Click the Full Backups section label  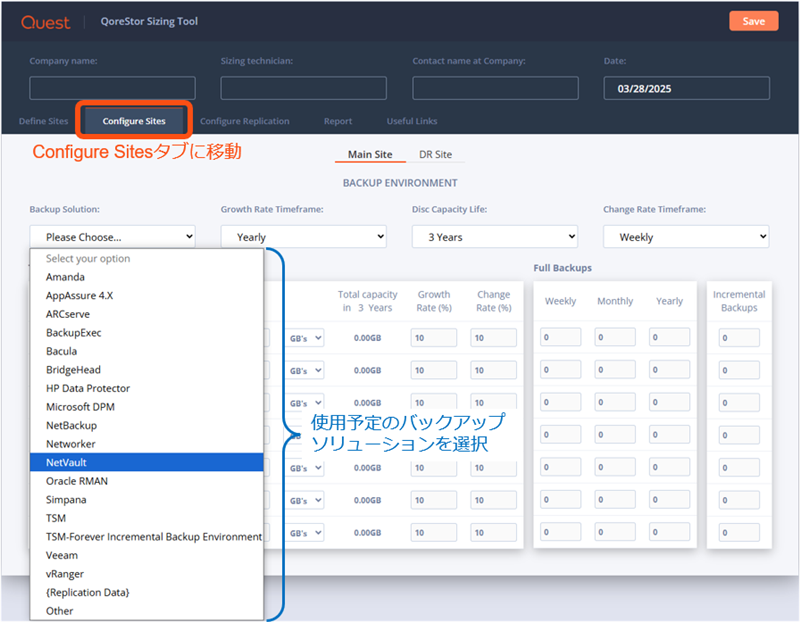click(562, 268)
